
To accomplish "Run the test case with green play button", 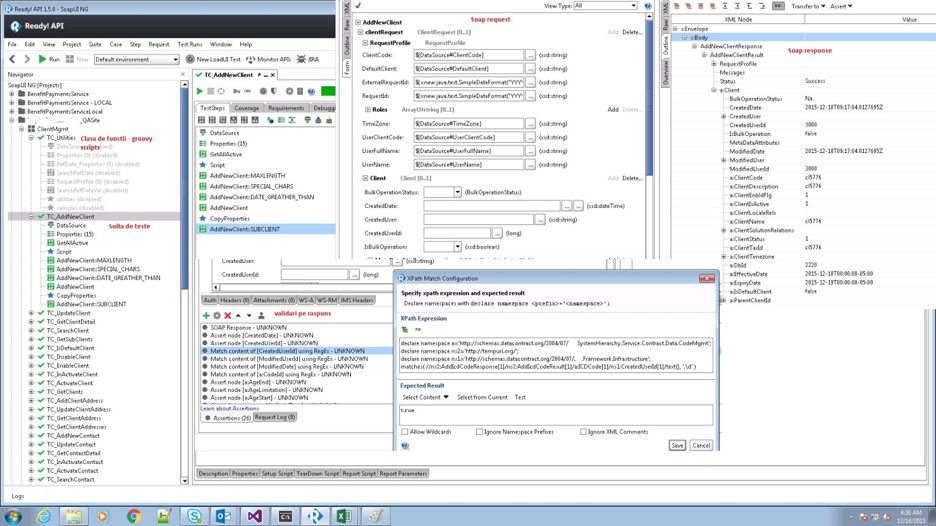I will tap(200, 91).
